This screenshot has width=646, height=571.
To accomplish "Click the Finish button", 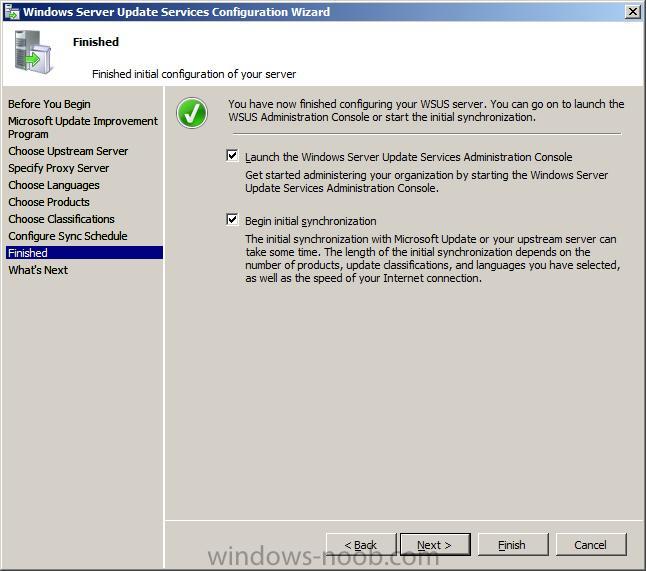I will 513,545.
